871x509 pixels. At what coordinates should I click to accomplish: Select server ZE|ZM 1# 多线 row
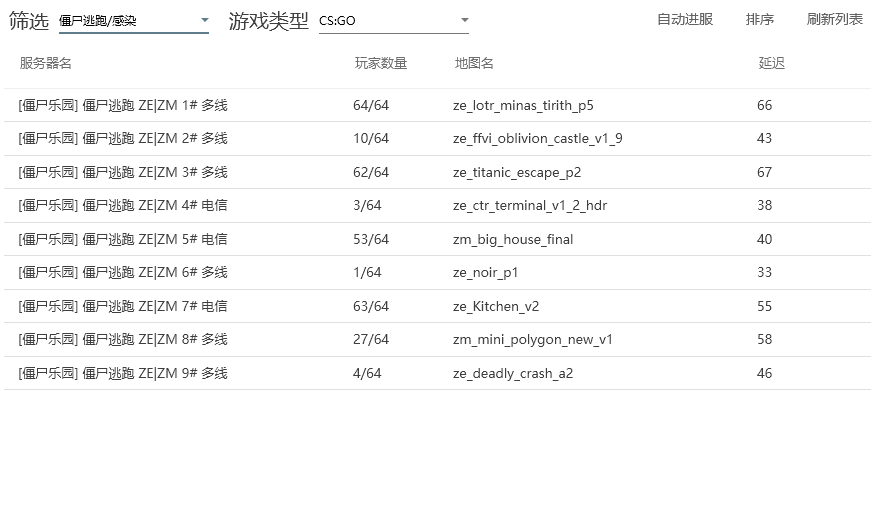123,105
